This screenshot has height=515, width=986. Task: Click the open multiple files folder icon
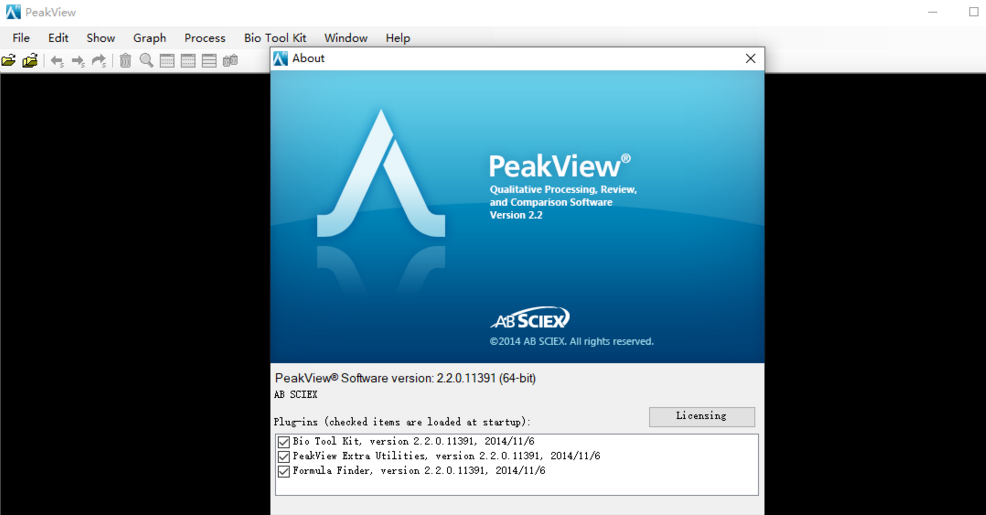[30, 60]
